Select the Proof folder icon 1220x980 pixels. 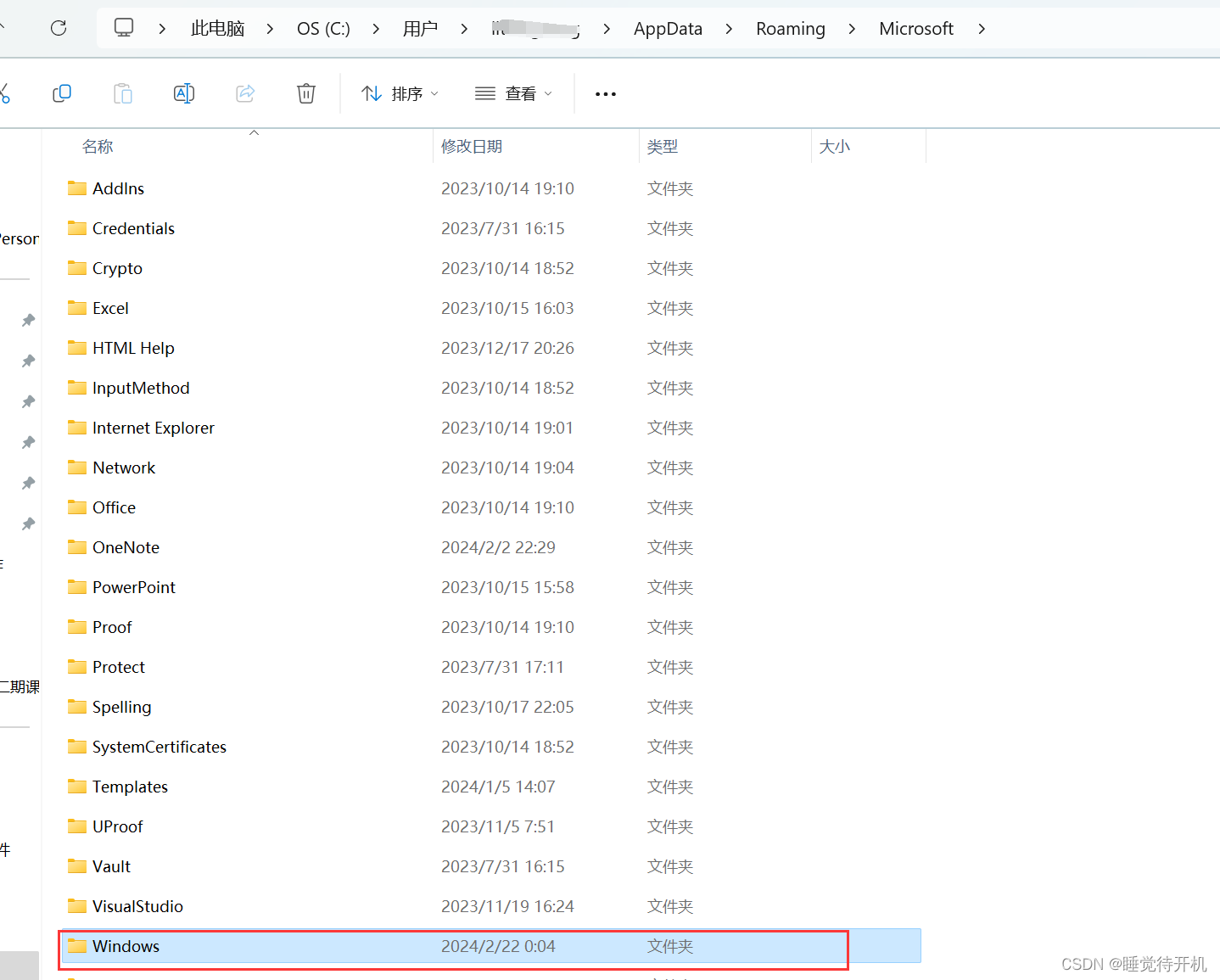77,627
